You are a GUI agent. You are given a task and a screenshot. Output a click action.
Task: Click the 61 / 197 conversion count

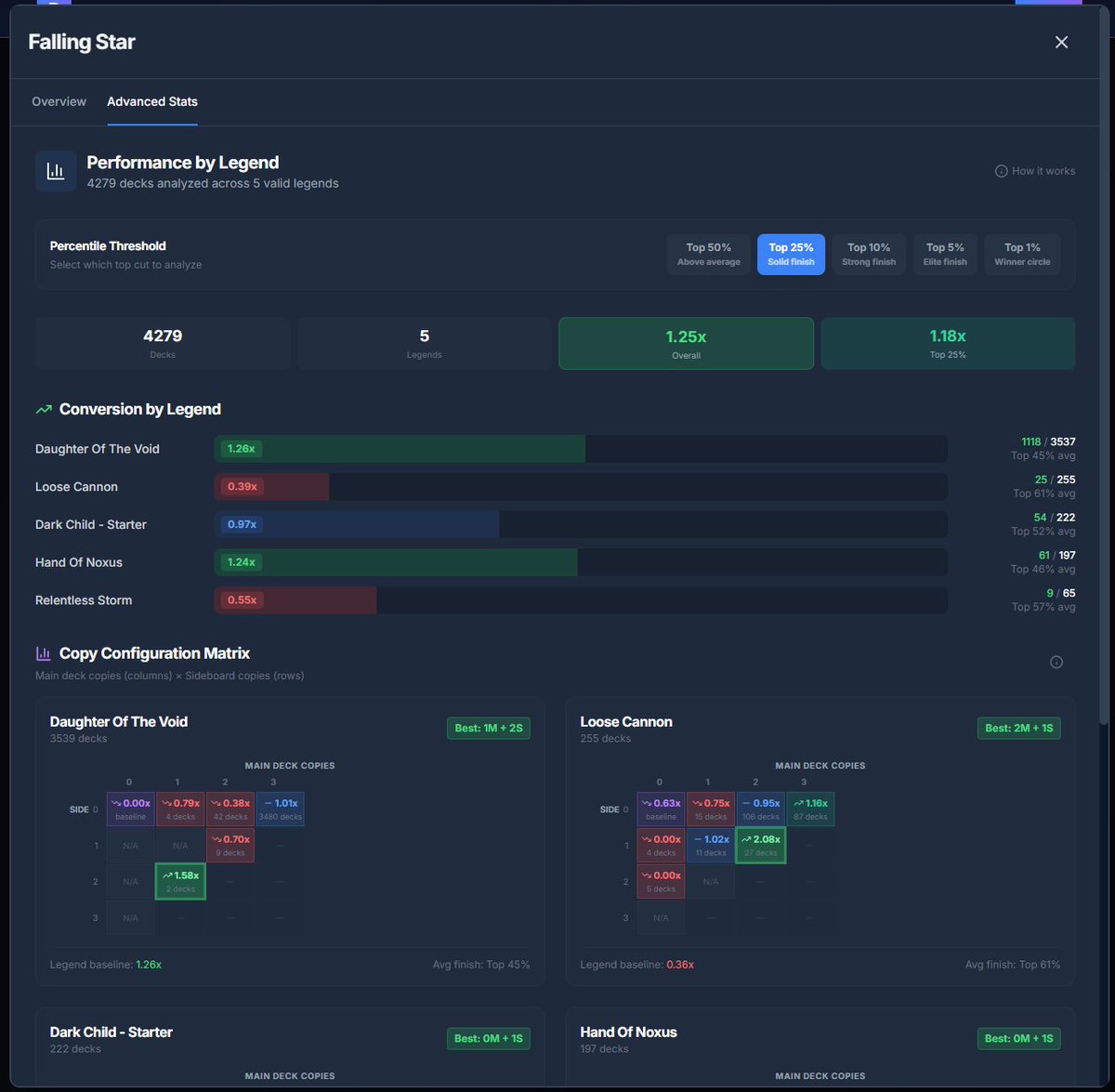(x=1056, y=555)
